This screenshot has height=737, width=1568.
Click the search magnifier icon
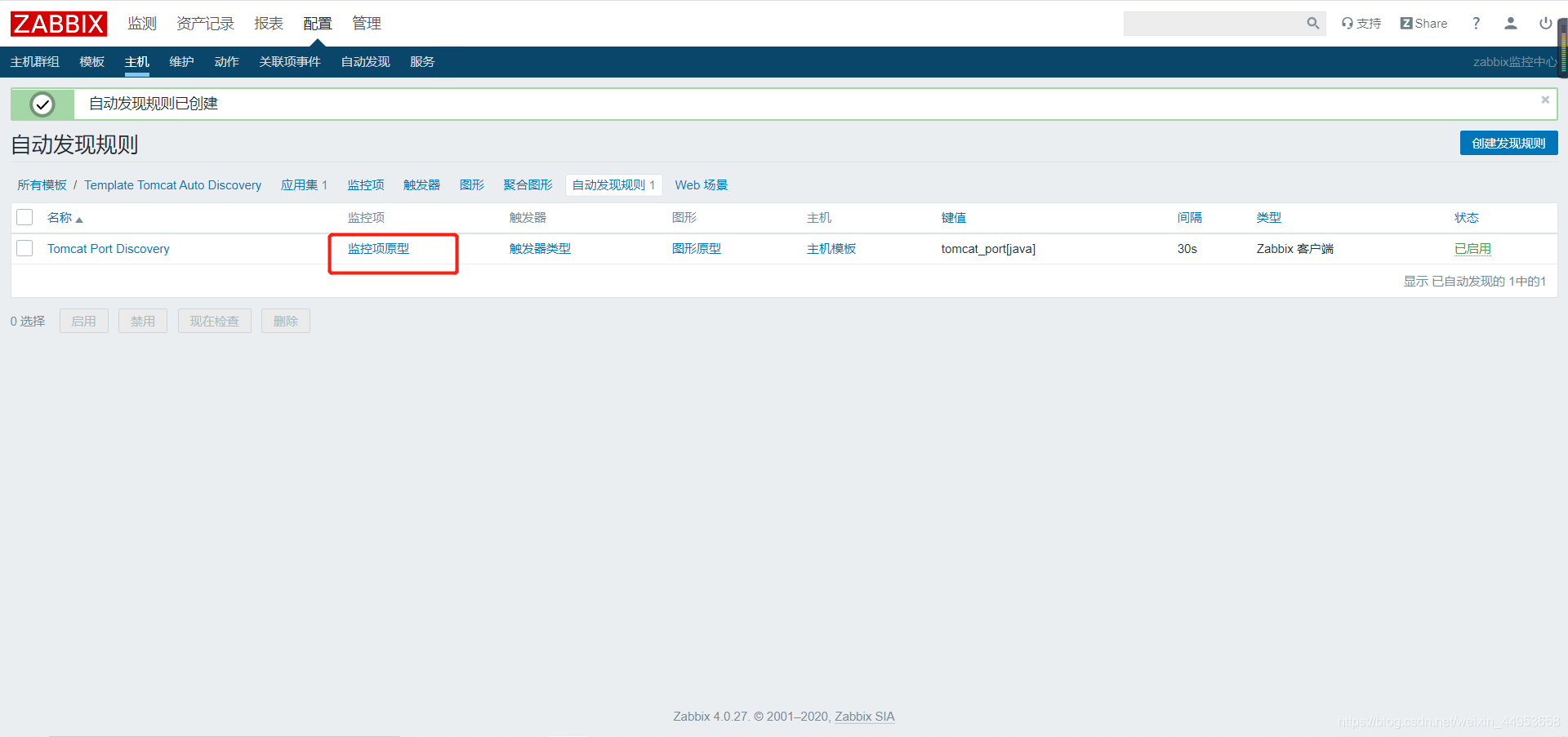1312,24
